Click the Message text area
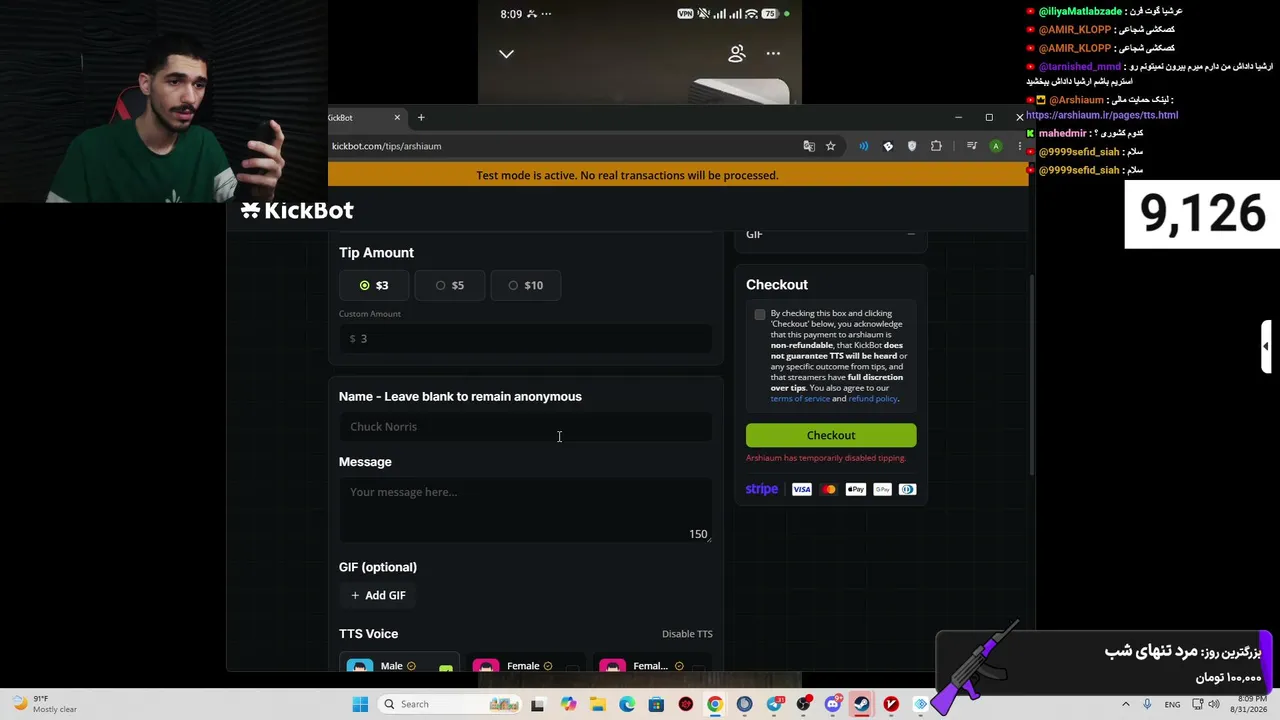Image resolution: width=1280 pixels, height=720 pixels. click(x=525, y=510)
